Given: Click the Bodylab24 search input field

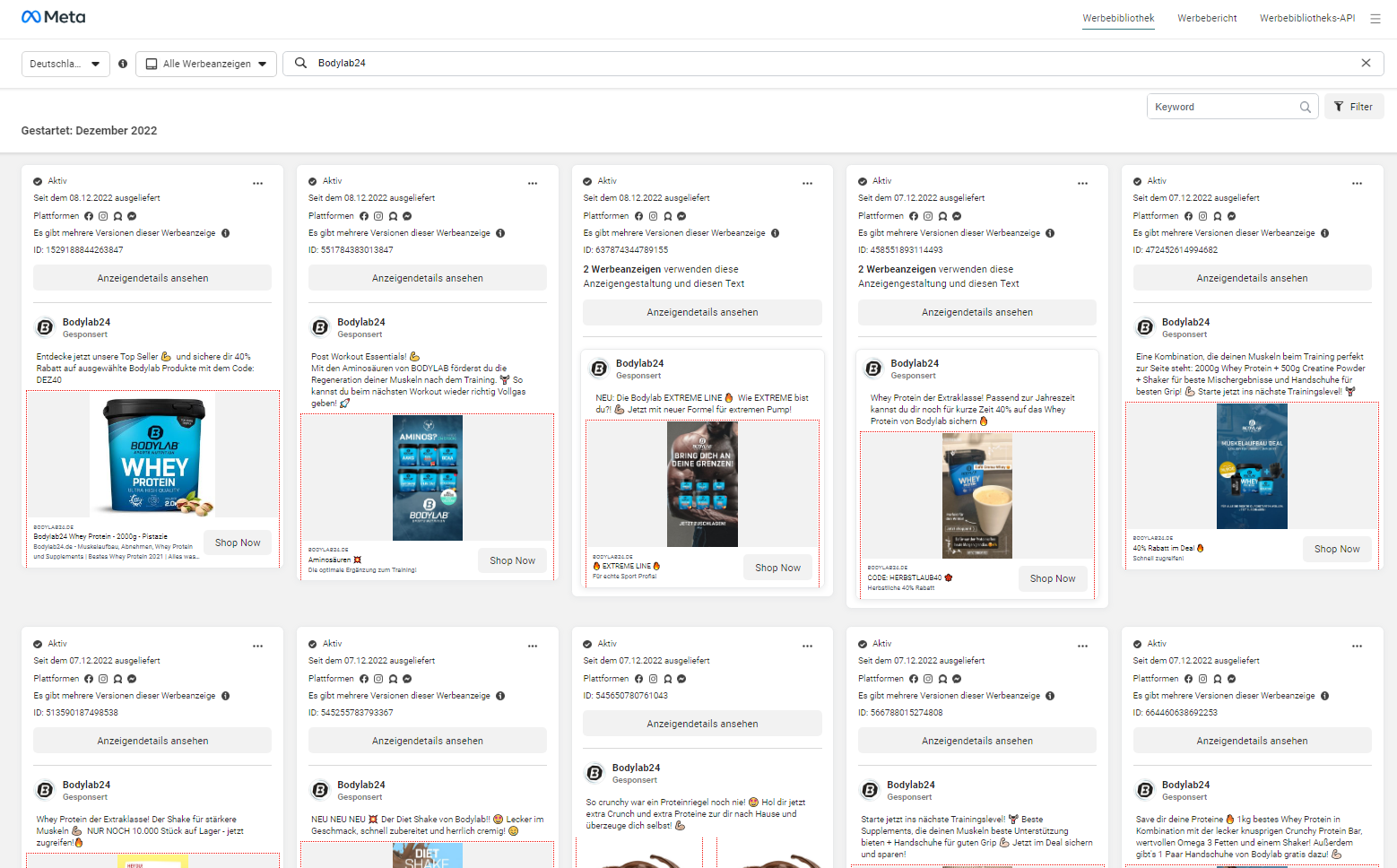Looking at the screenshot, I should [833, 63].
